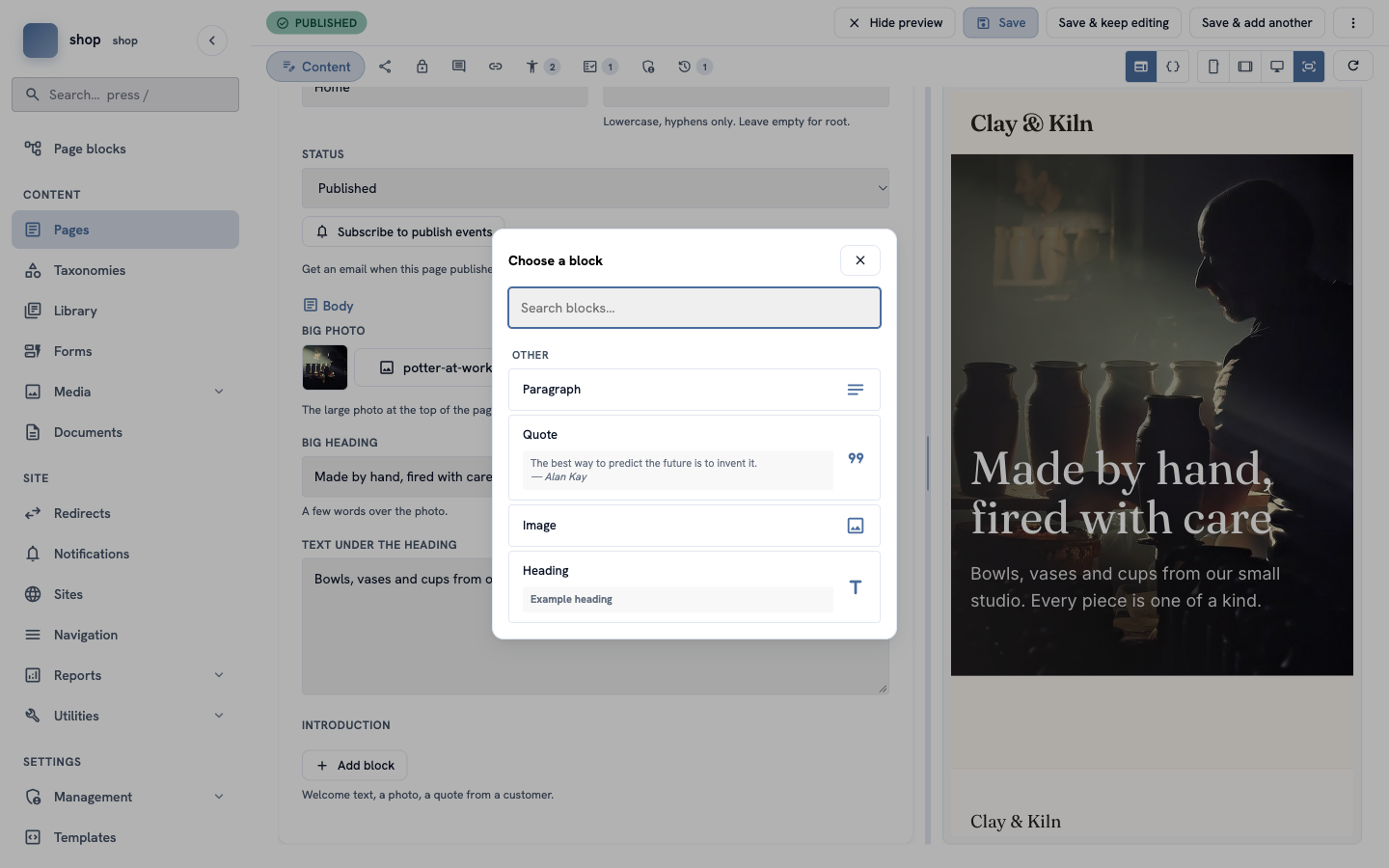Choose the Quote block option
The image size is (1389, 868).
(694, 457)
